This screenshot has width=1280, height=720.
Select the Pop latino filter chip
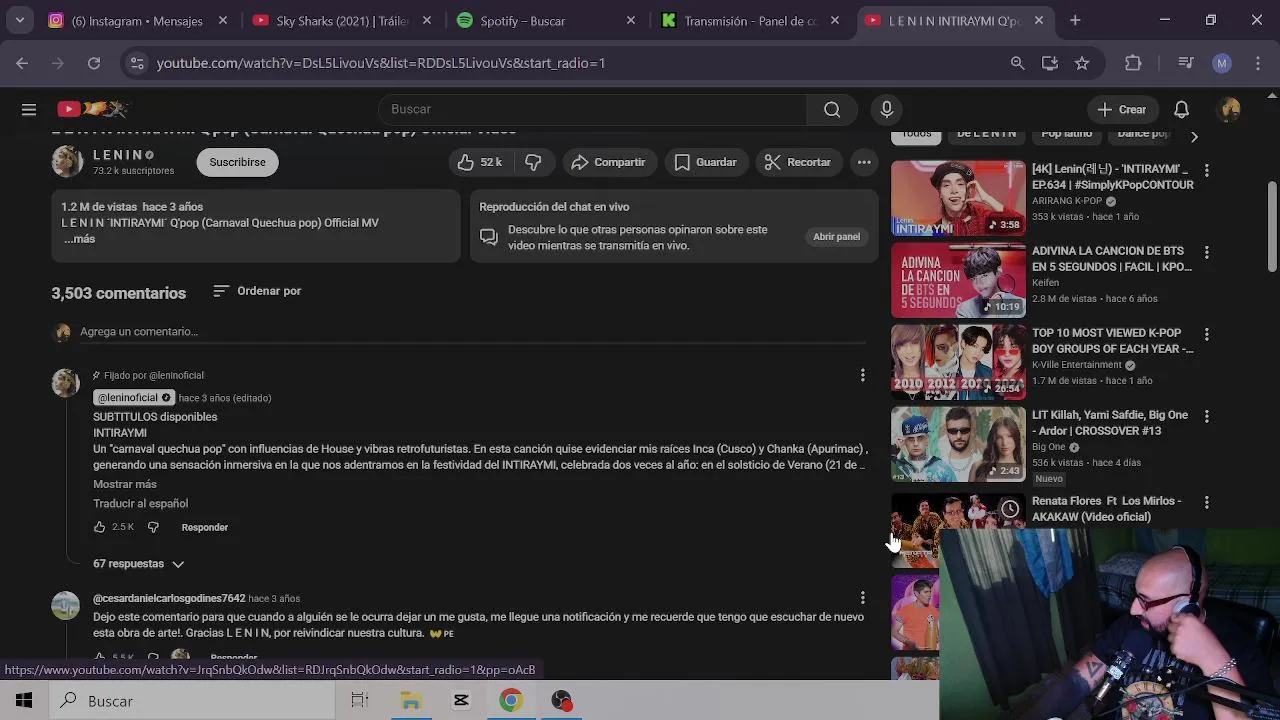point(1067,134)
